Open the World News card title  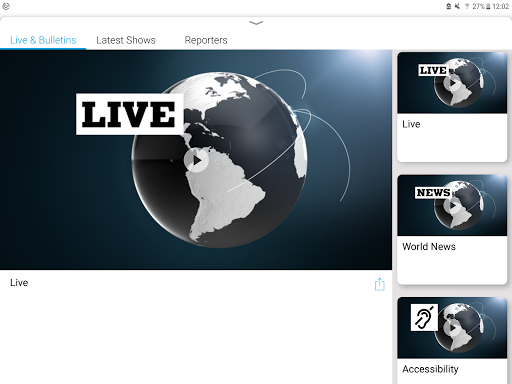[x=429, y=247]
